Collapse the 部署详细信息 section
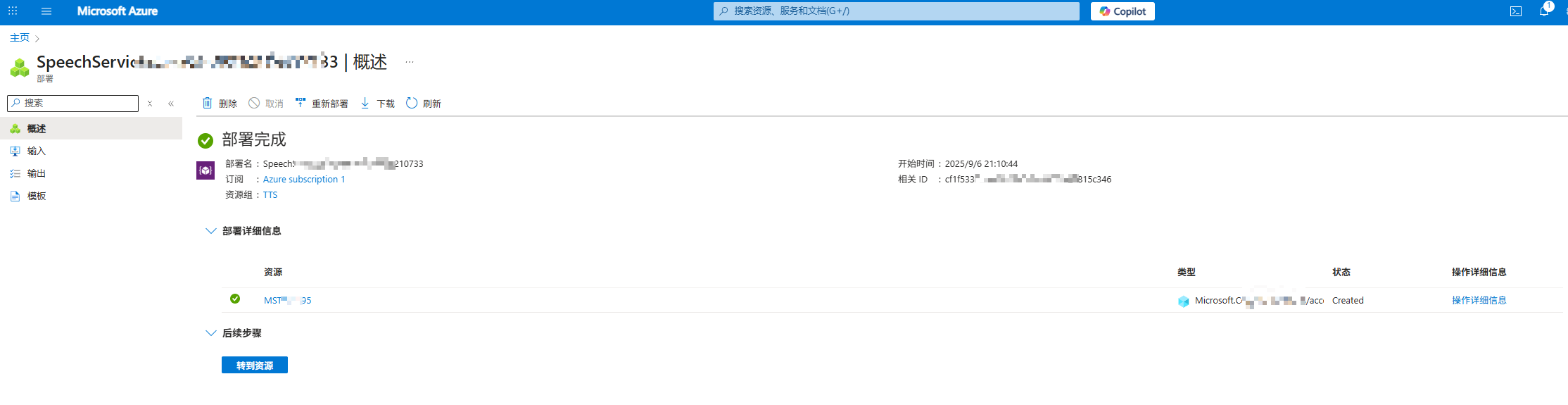Image resolution: width=1568 pixels, height=405 pixels. (x=243, y=231)
